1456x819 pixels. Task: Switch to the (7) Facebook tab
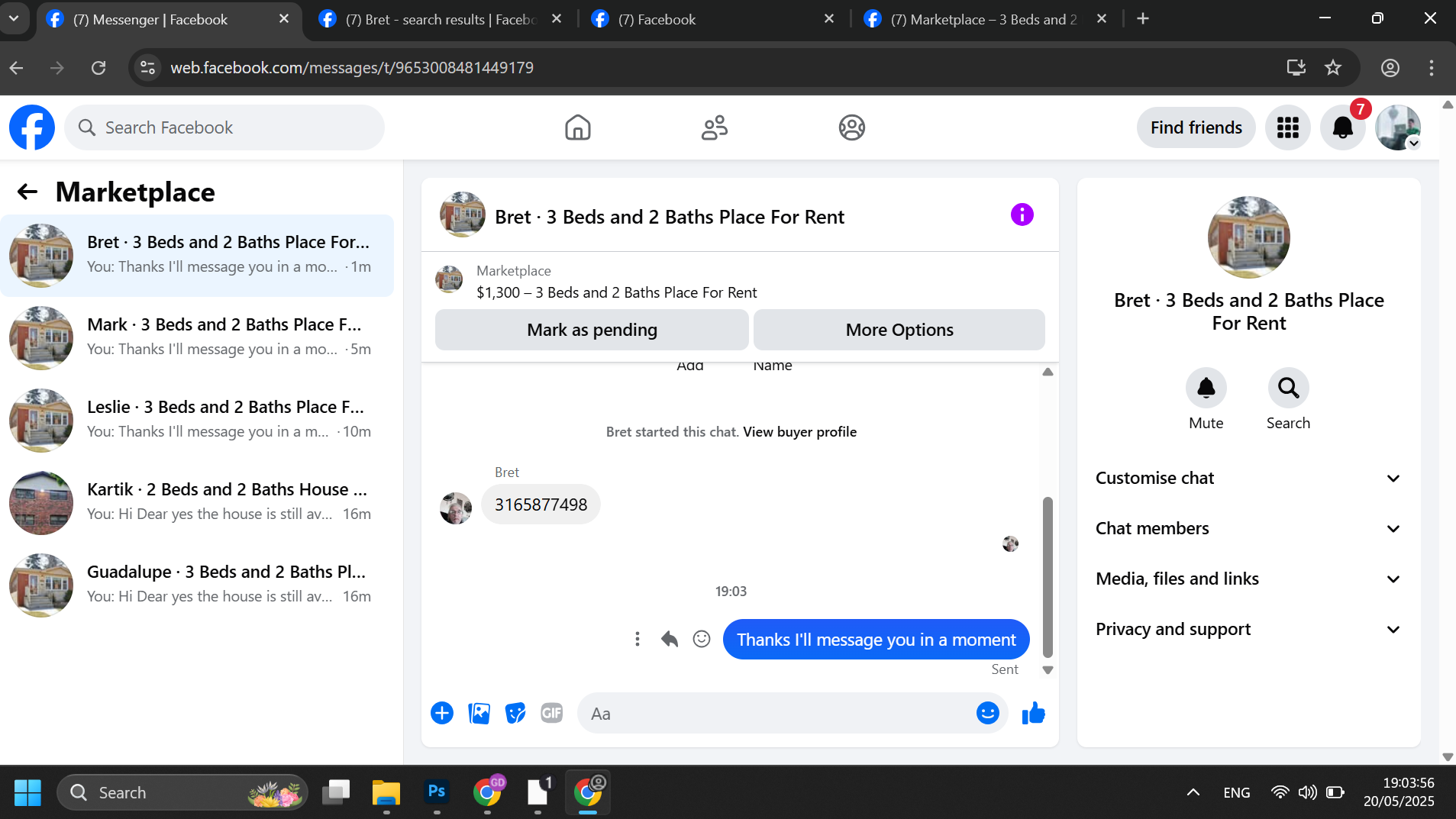point(712,20)
